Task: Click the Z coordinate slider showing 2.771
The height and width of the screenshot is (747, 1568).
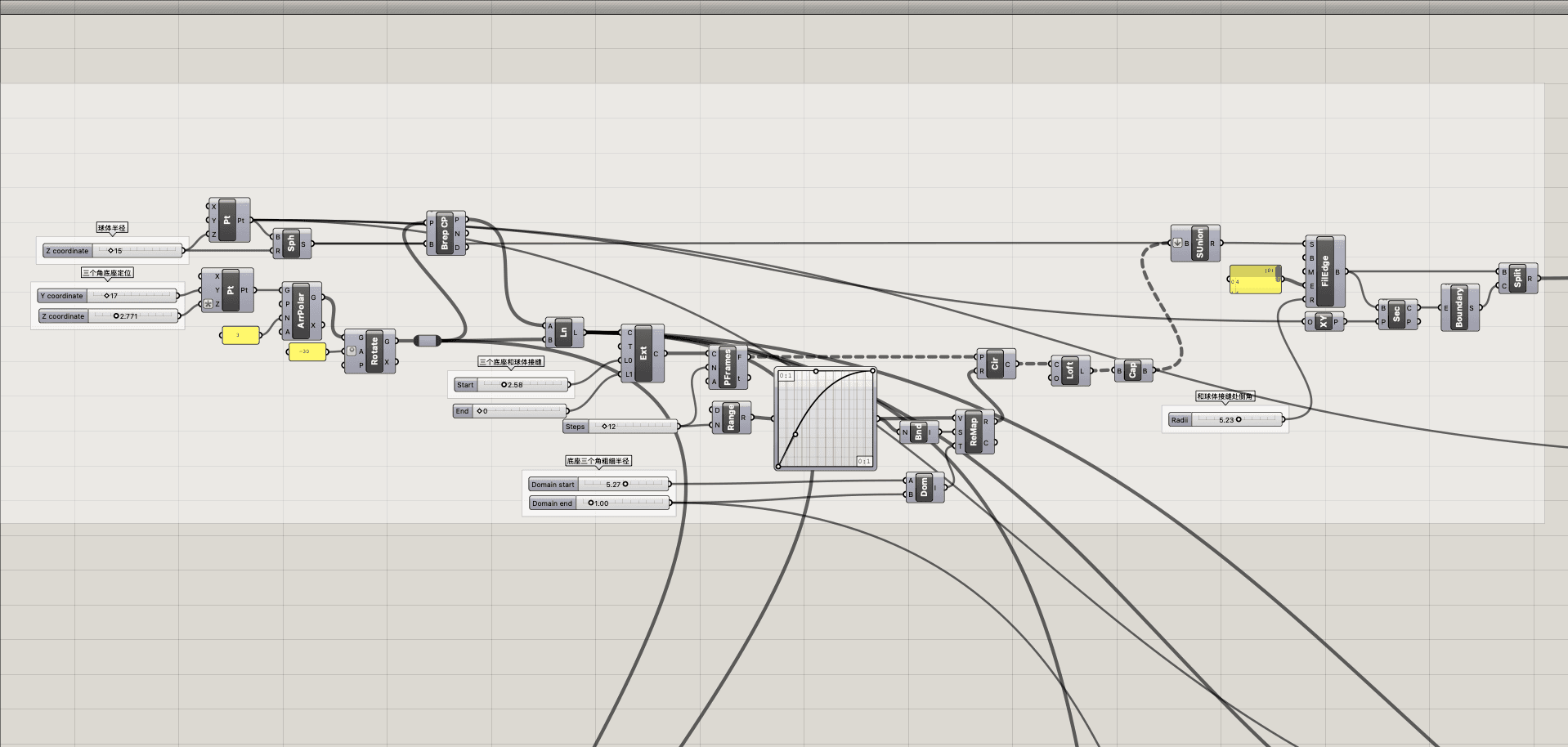Action: pyautogui.click(x=108, y=316)
